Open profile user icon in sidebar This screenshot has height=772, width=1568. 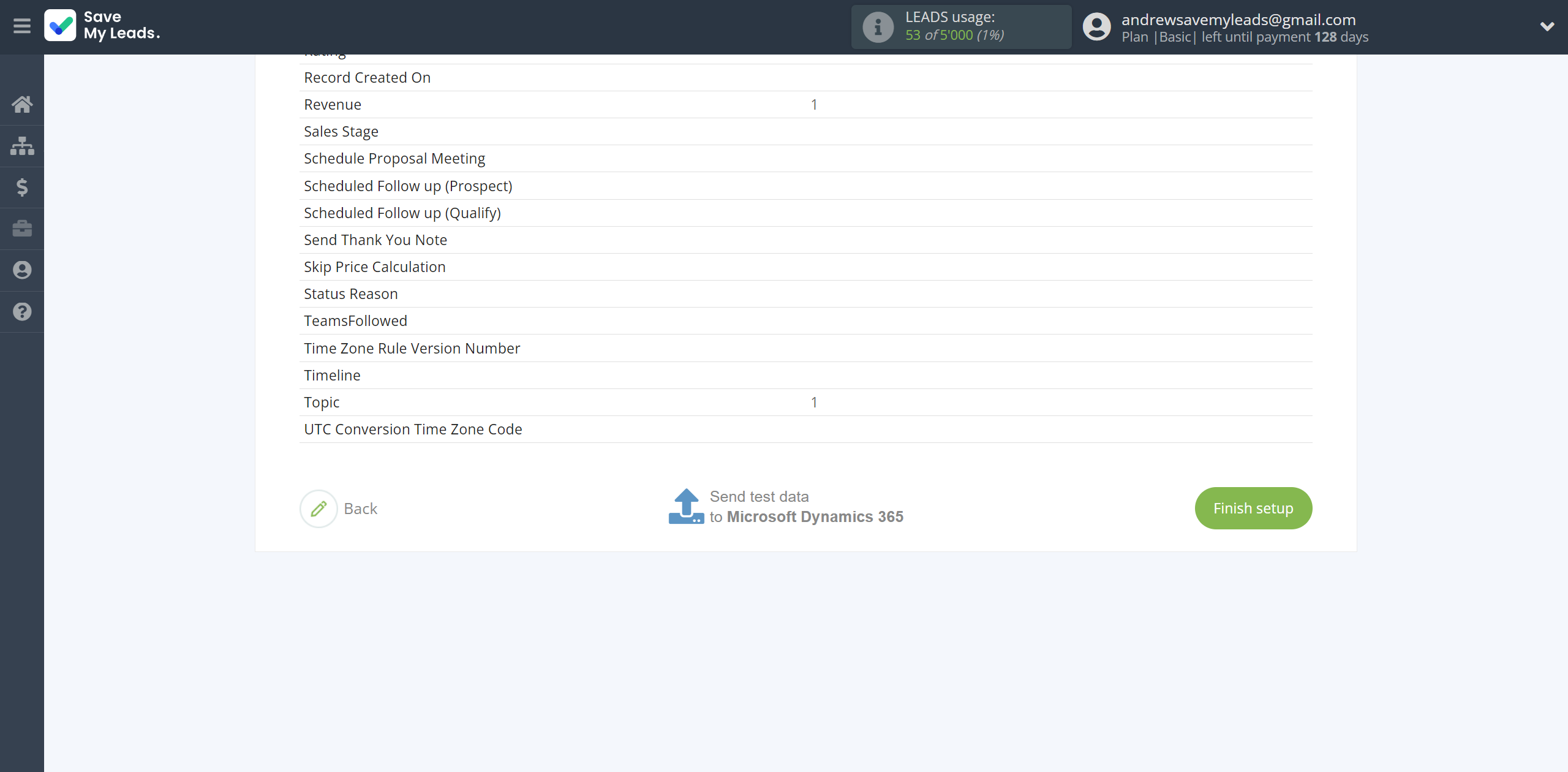coord(22,270)
